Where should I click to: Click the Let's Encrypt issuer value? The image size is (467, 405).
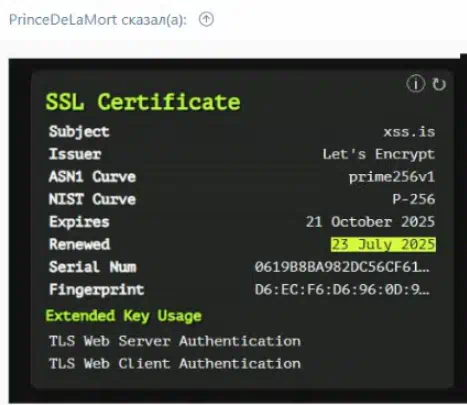379,154
